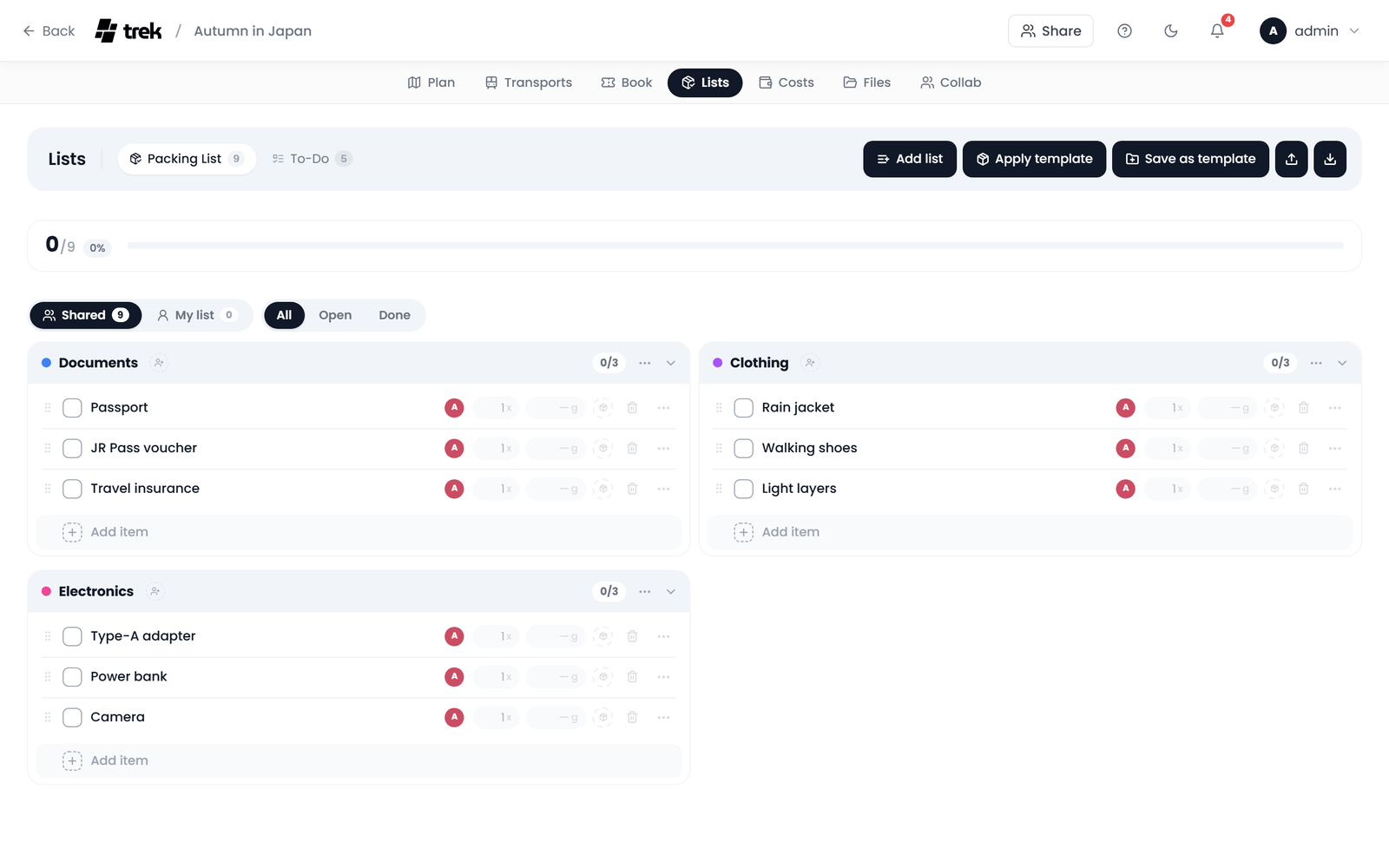Viewport: 1389px width, 868px height.
Task: Click the assign-person icon next to Documents
Action: 159,363
